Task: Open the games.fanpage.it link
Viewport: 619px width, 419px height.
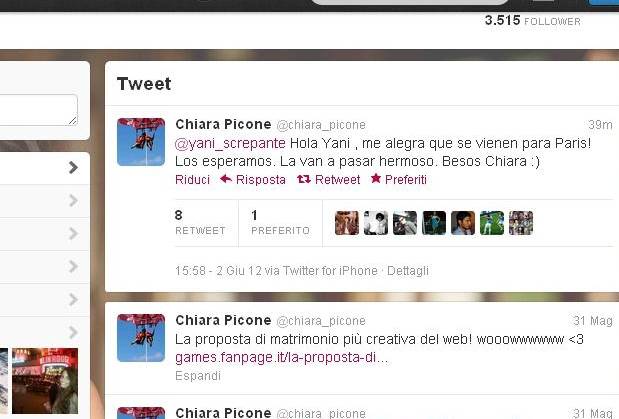Action: click(x=281, y=357)
